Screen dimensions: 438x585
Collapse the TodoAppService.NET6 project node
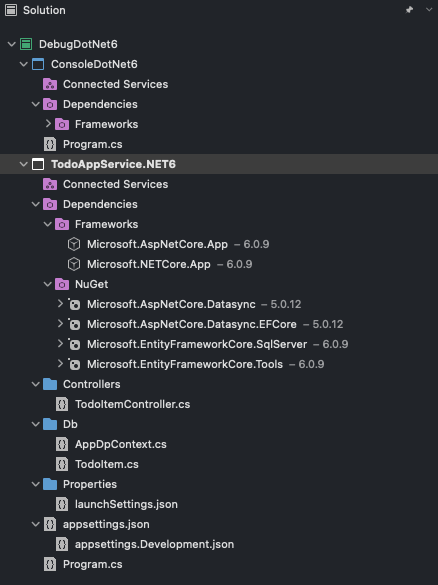[24, 164]
